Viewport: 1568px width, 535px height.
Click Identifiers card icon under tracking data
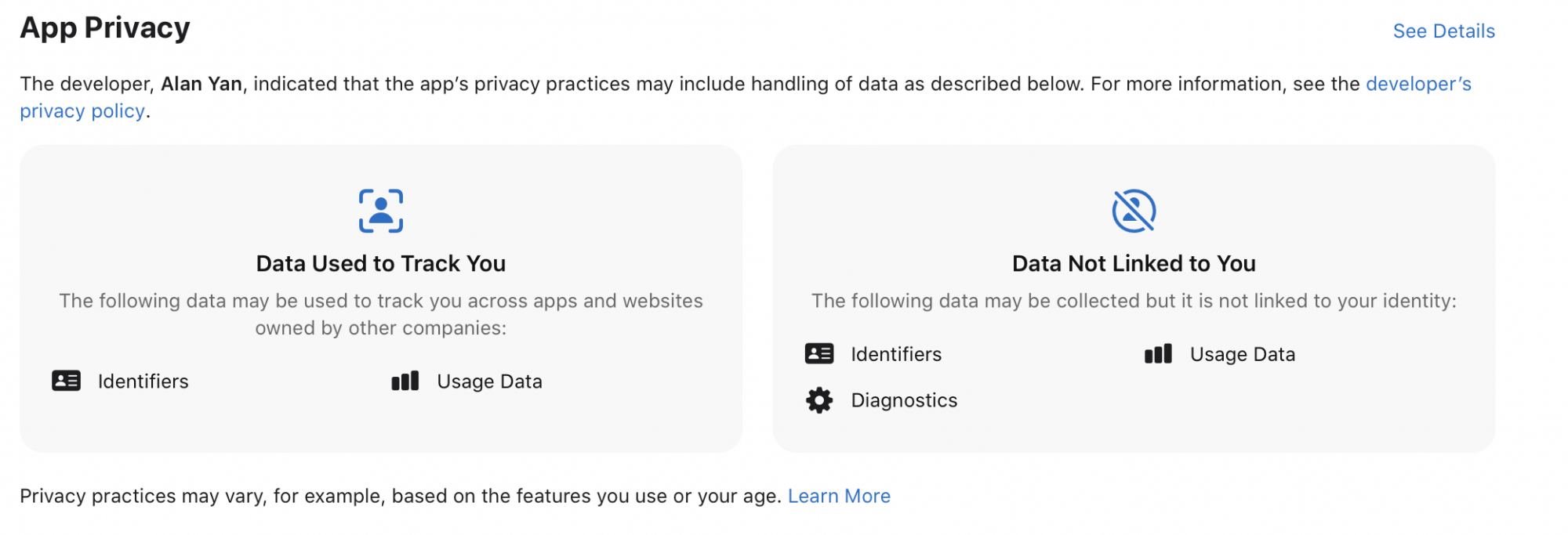[x=67, y=381]
